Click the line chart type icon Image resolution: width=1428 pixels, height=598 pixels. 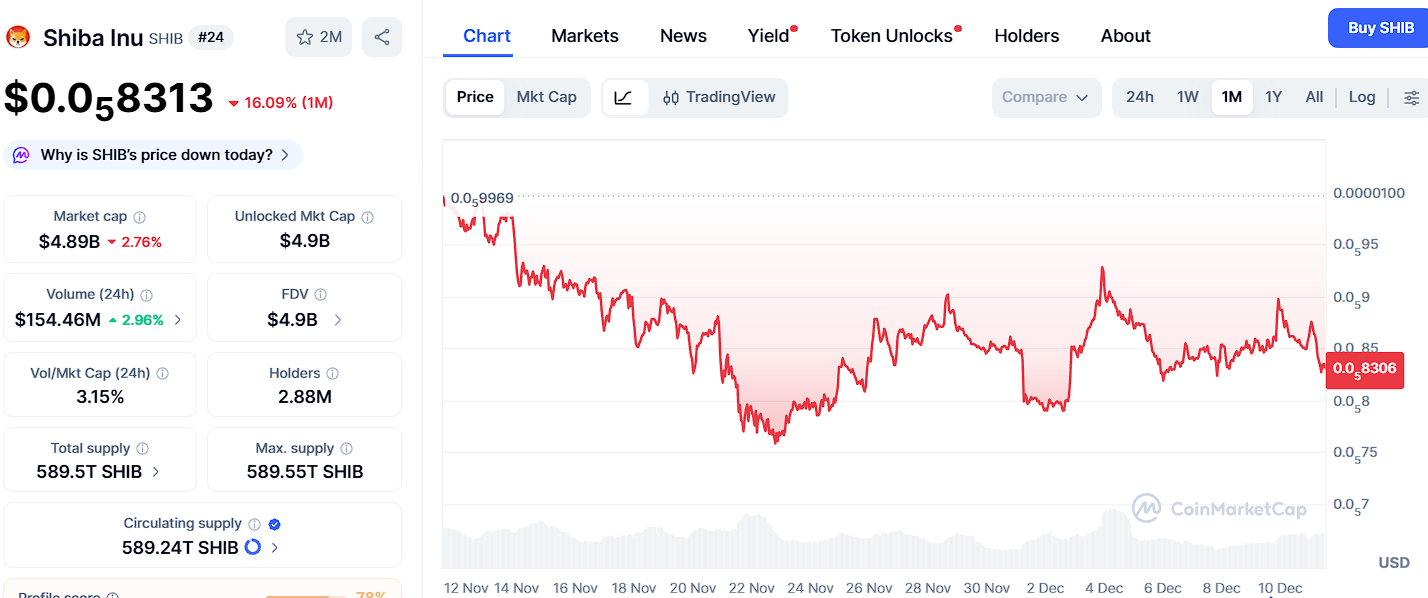623,97
